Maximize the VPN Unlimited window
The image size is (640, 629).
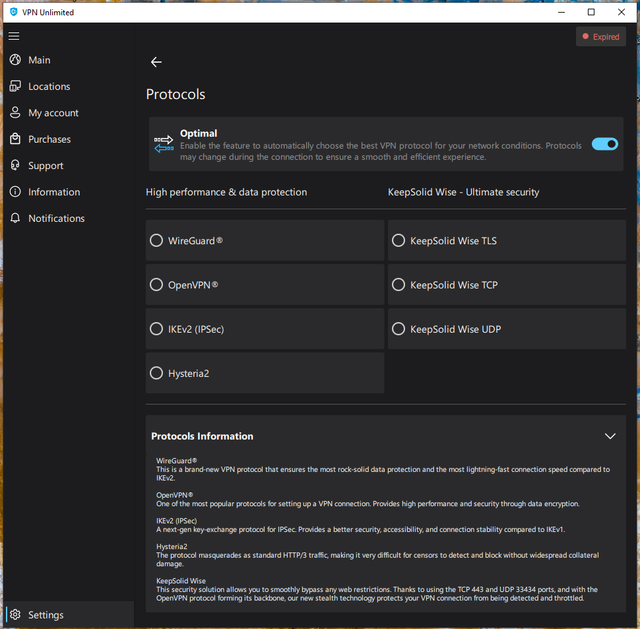[591, 12]
